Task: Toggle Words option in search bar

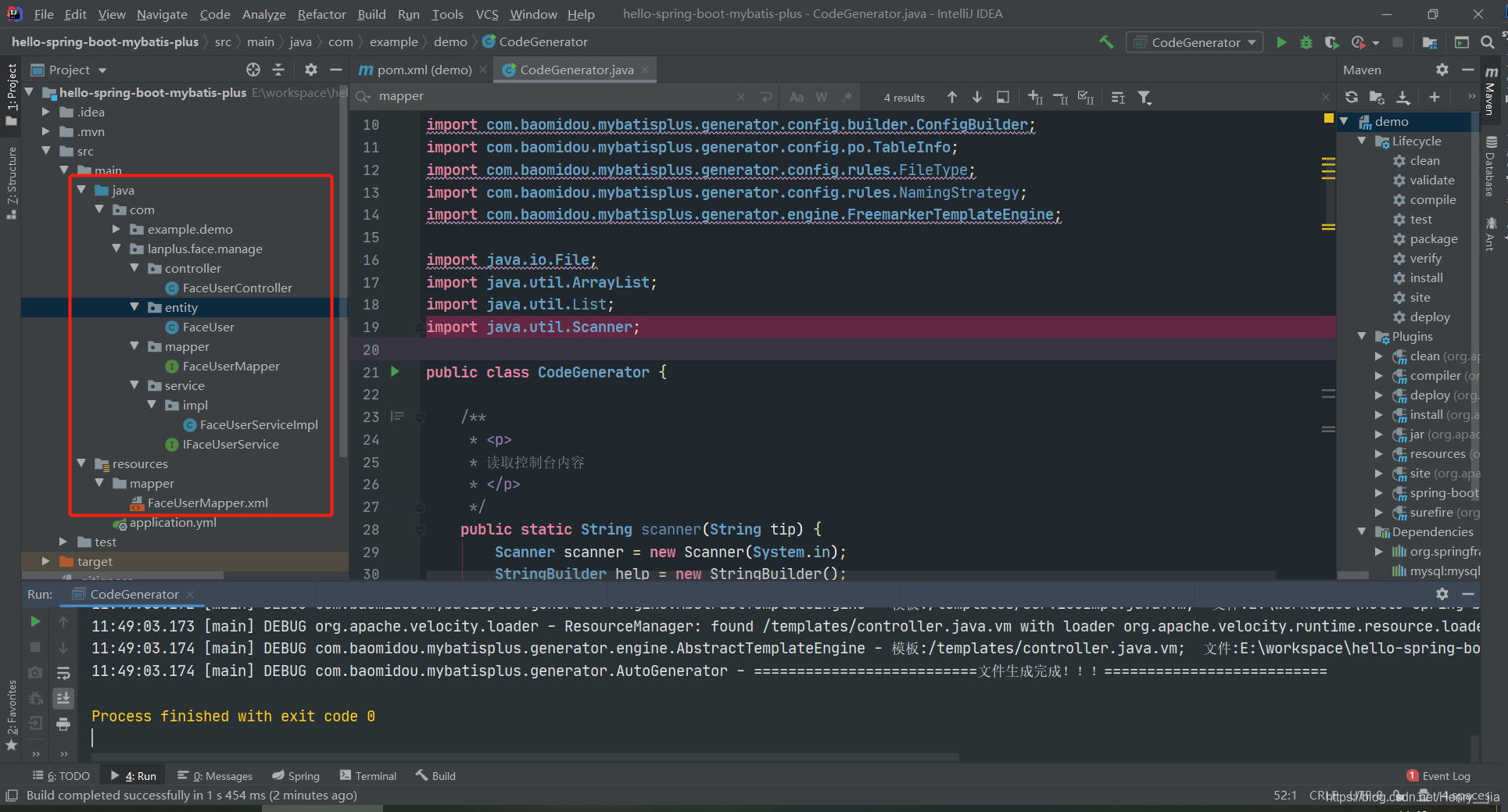Action: click(x=822, y=97)
